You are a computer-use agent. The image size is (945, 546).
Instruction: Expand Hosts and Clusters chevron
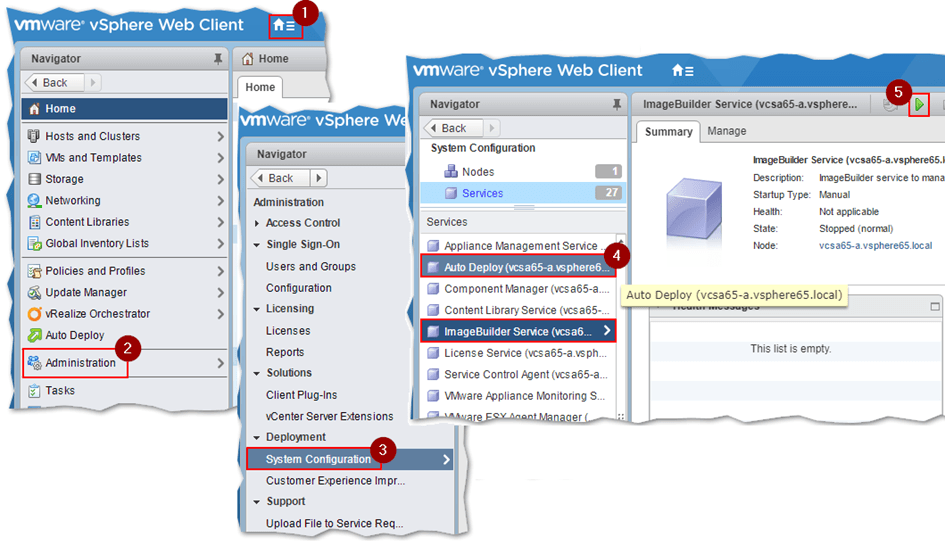[220, 137]
